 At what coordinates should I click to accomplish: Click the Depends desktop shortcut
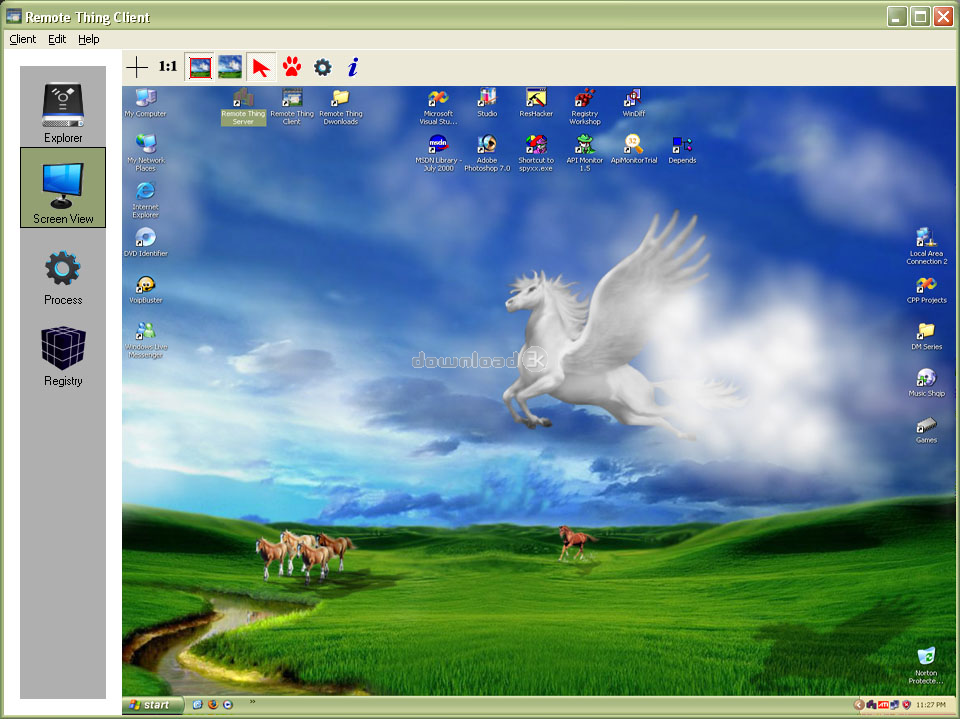click(682, 150)
